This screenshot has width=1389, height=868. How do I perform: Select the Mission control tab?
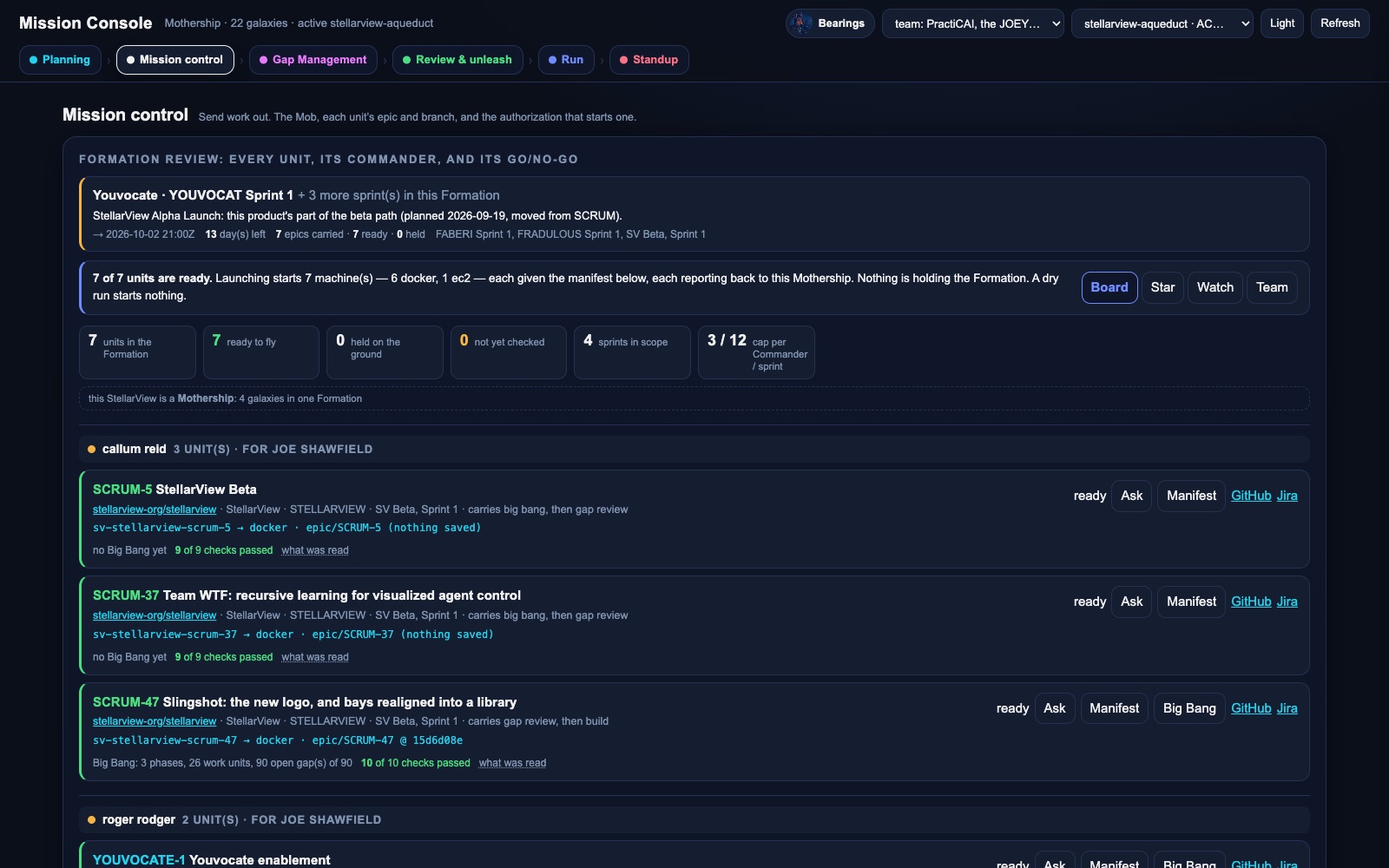(175, 60)
